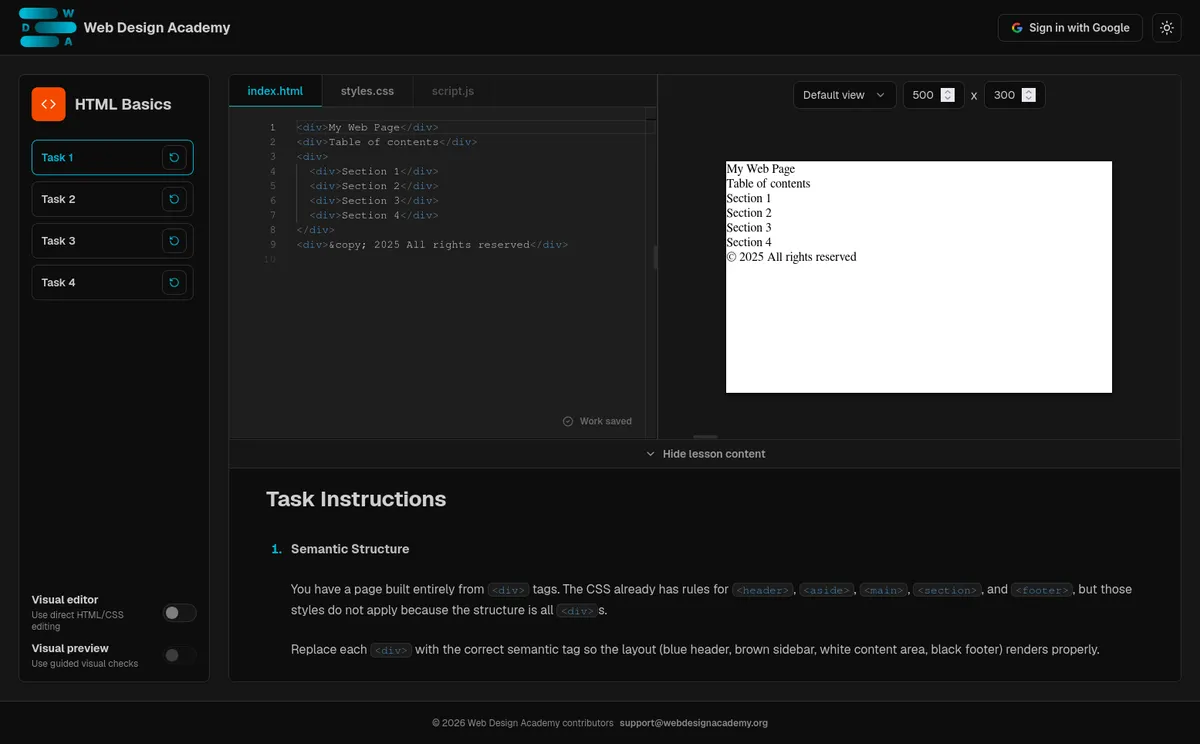
Task: Collapse lesson with Hide lesson content
Action: click(x=705, y=454)
